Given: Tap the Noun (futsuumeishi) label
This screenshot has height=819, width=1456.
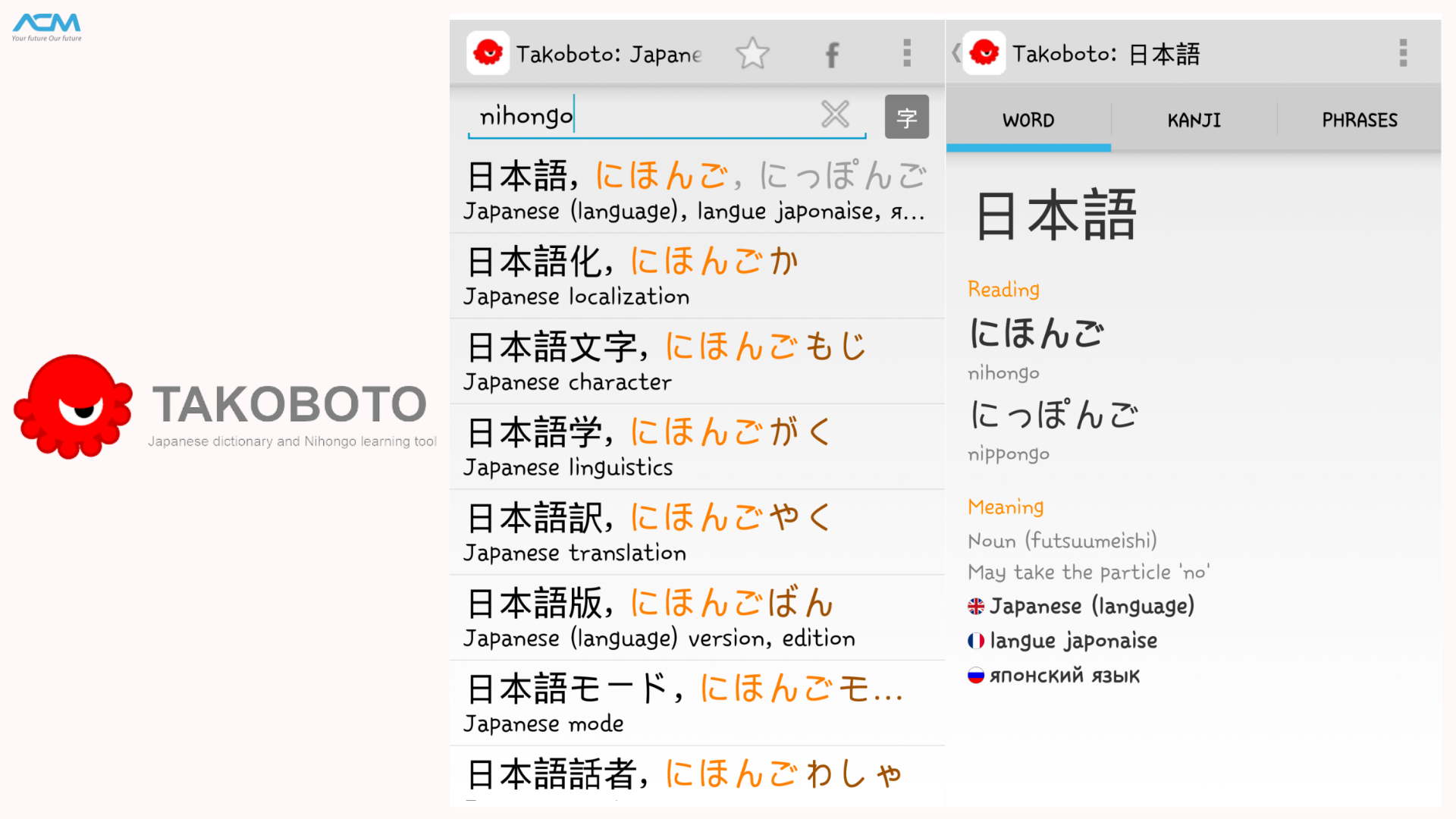Looking at the screenshot, I should coord(1062,541).
